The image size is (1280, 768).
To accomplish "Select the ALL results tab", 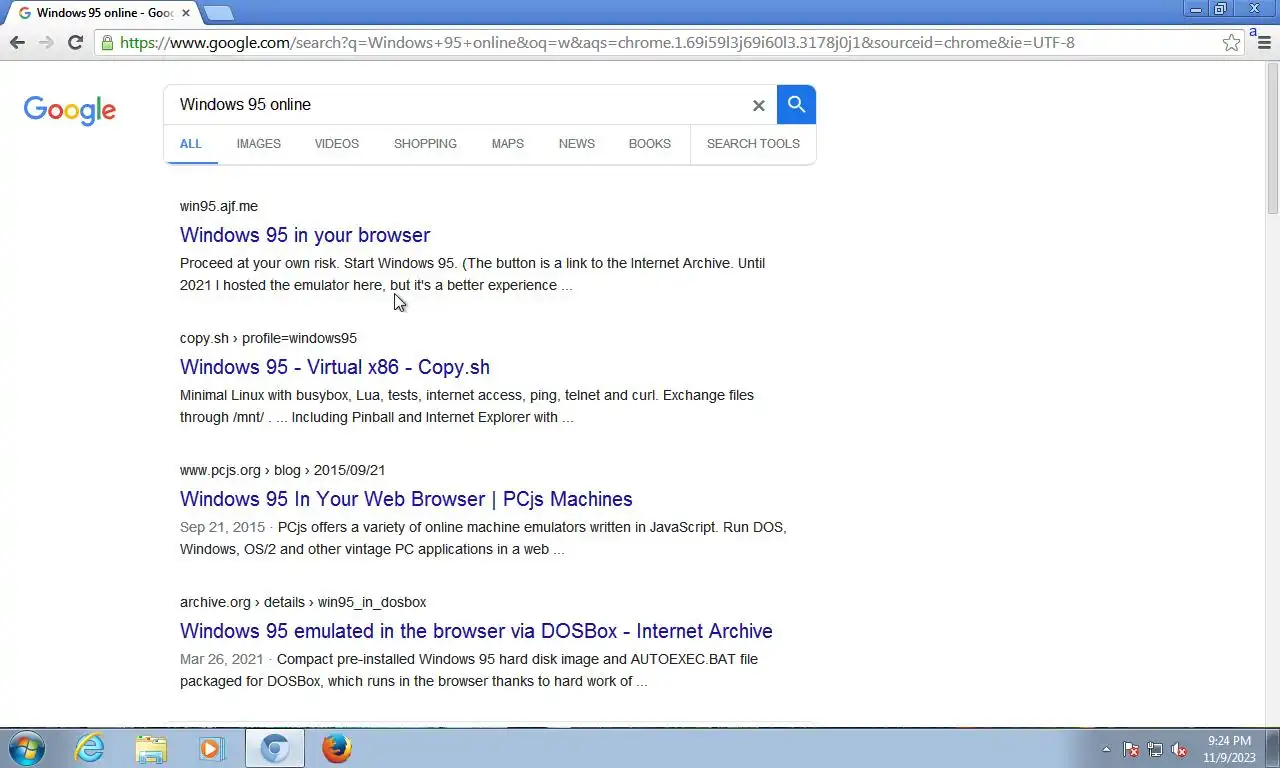I will tap(190, 144).
